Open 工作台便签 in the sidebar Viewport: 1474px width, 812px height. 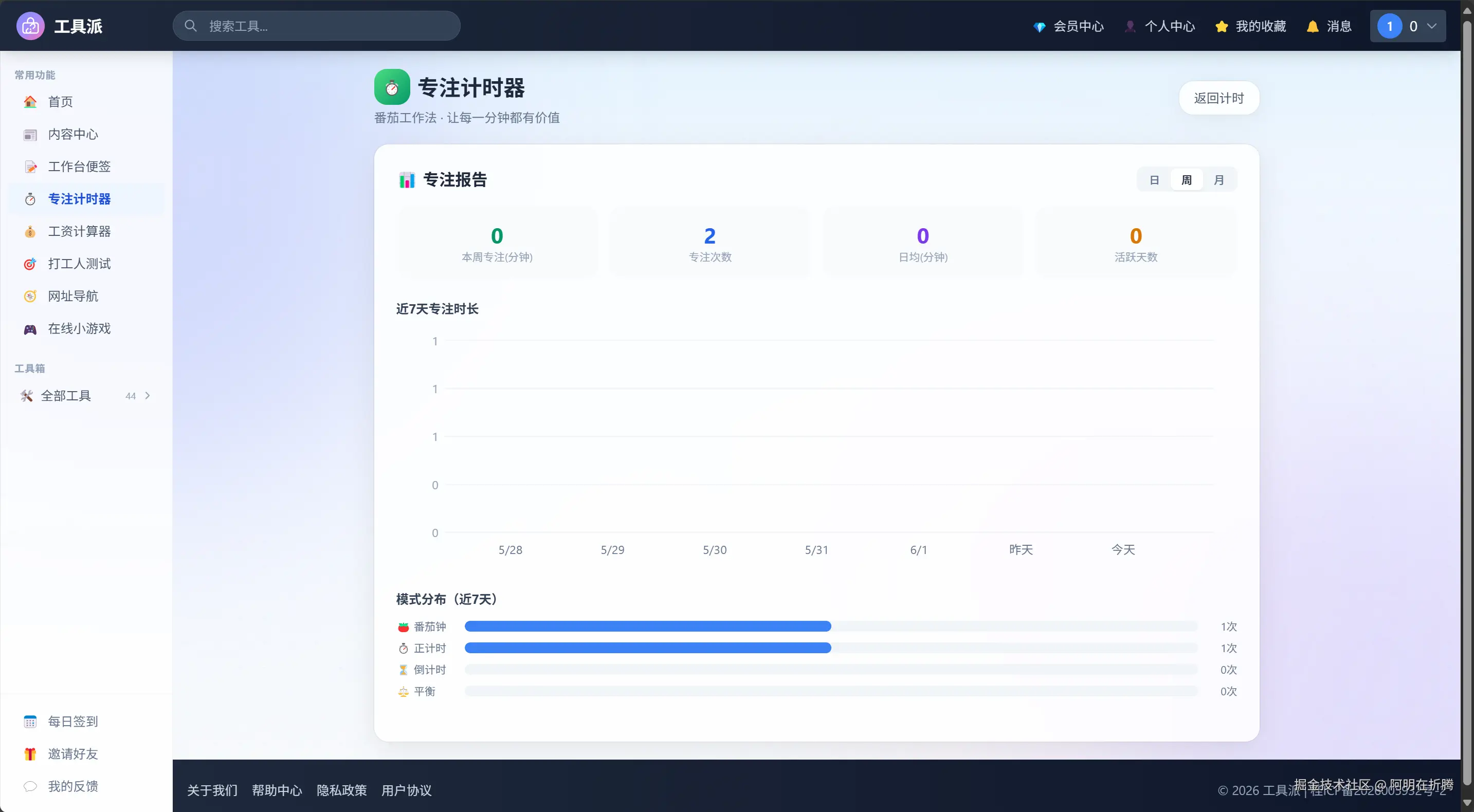pos(86,167)
